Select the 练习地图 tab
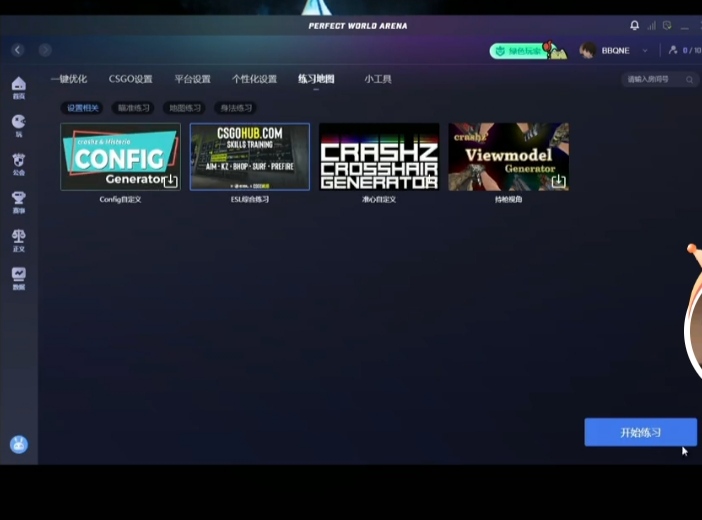This screenshot has width=702, height=520. pos(316,79)
